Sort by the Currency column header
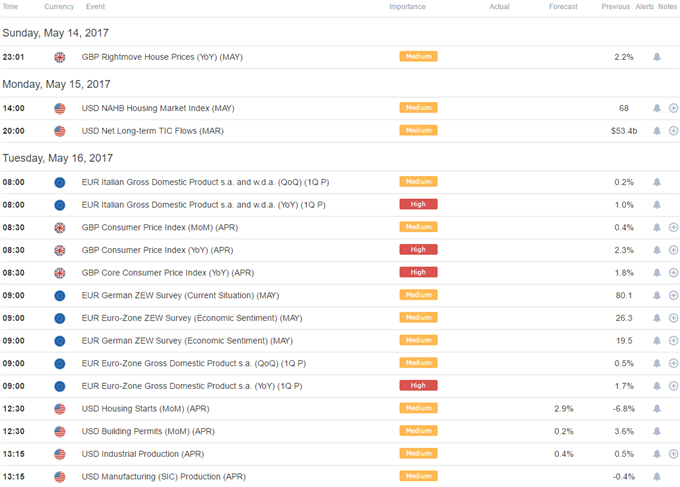This screenshot has width=680, height=487. pos(59,7)
